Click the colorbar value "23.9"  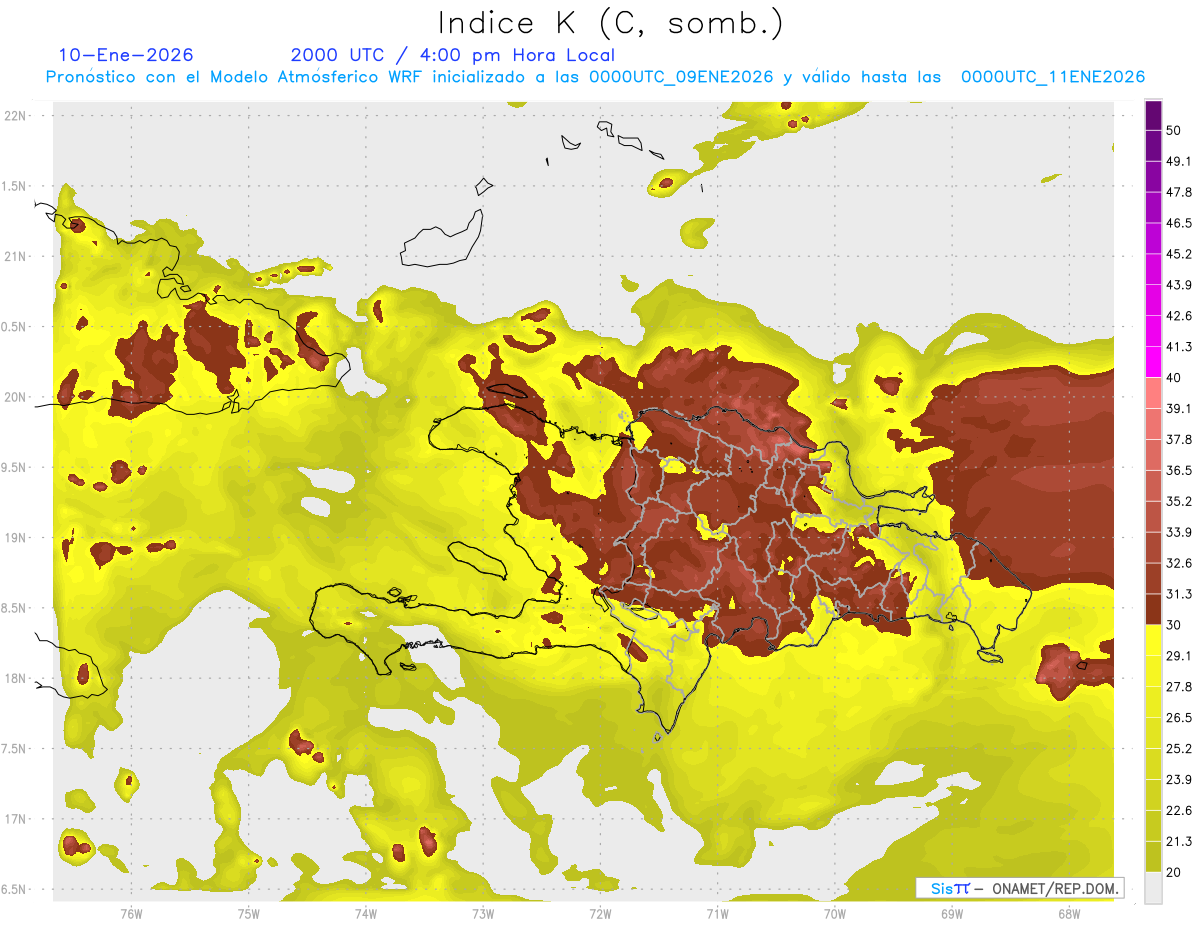[1179, 779]
